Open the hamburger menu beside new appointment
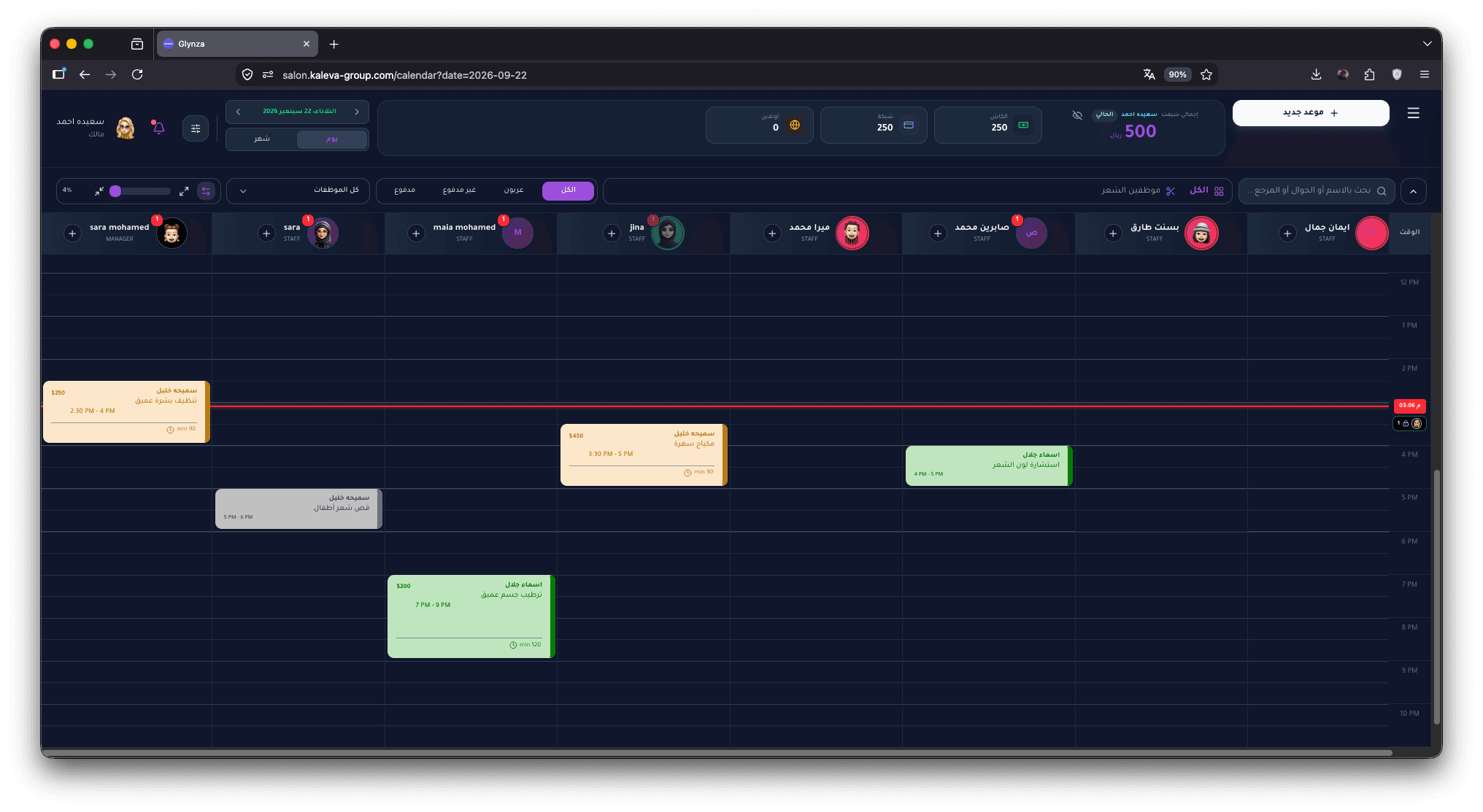 (x=1413, y=113)
